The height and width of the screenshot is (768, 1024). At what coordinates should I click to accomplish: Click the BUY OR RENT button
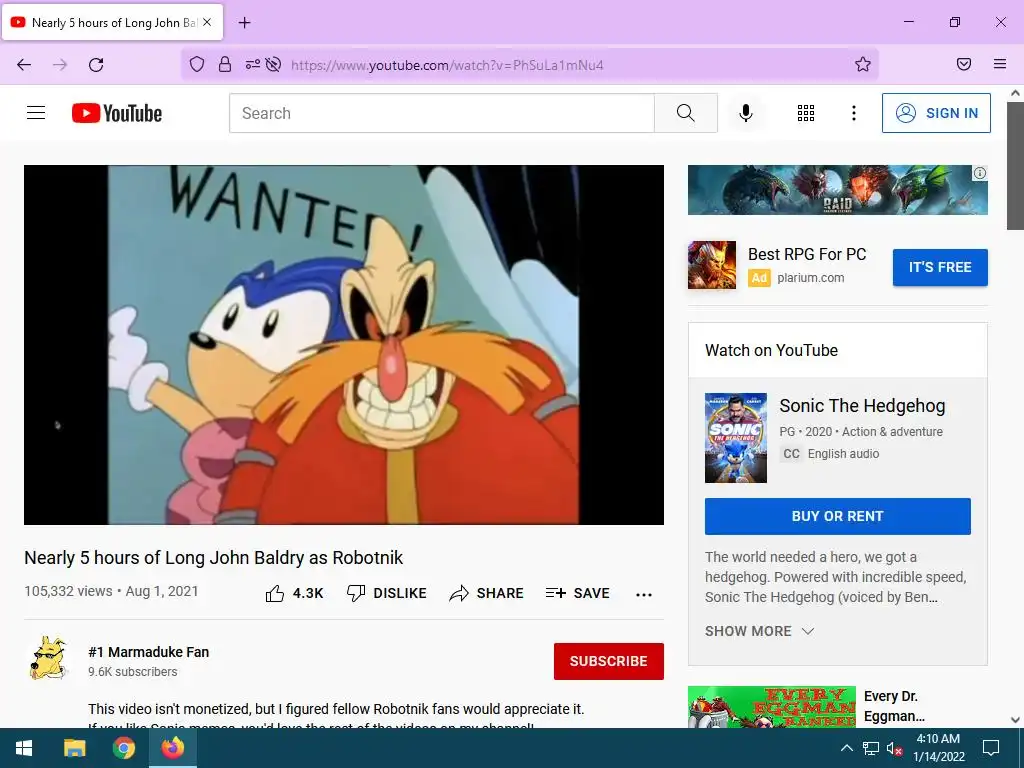click(x=837, y=516)
